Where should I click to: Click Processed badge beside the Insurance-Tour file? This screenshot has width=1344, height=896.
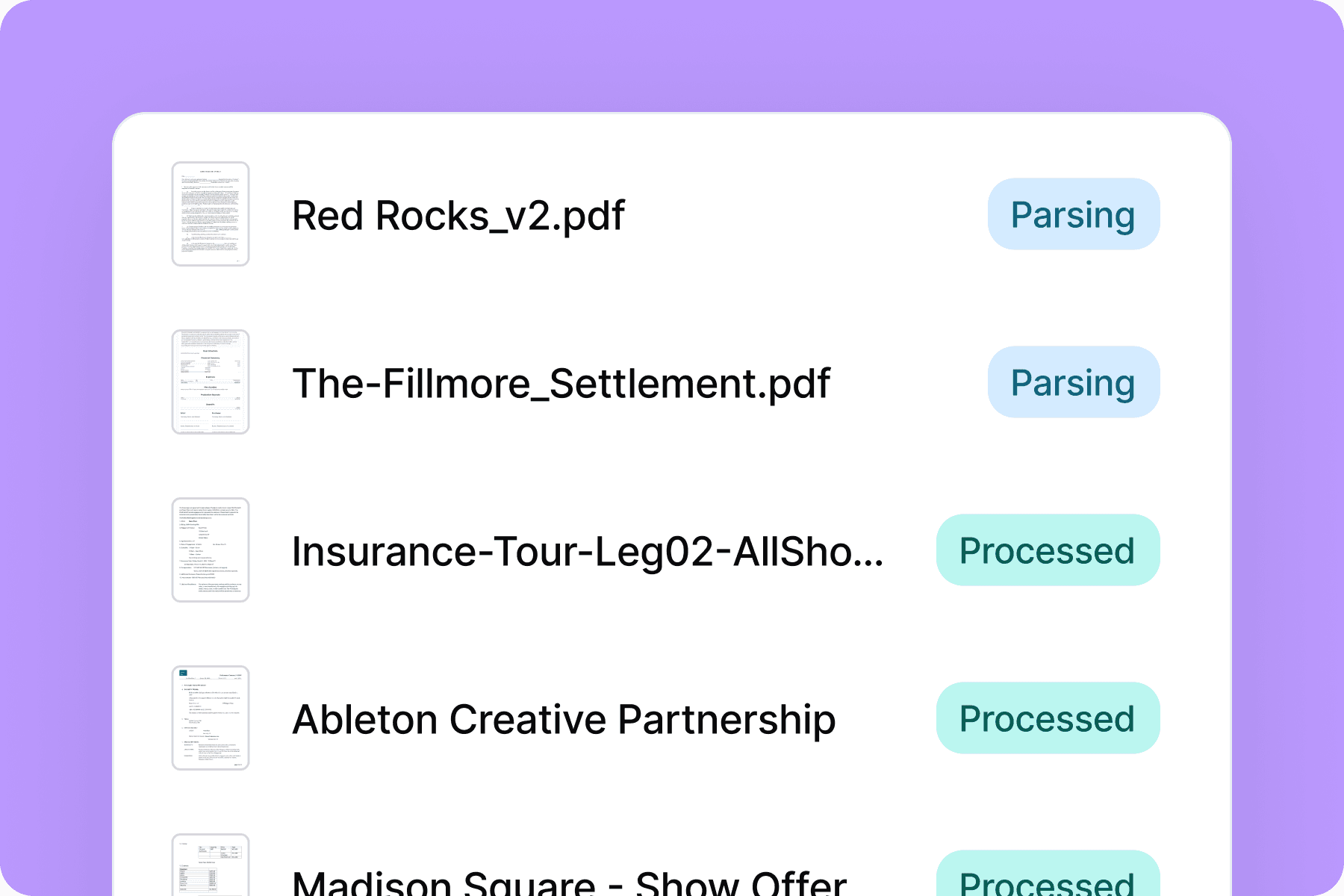(1047, 551)
